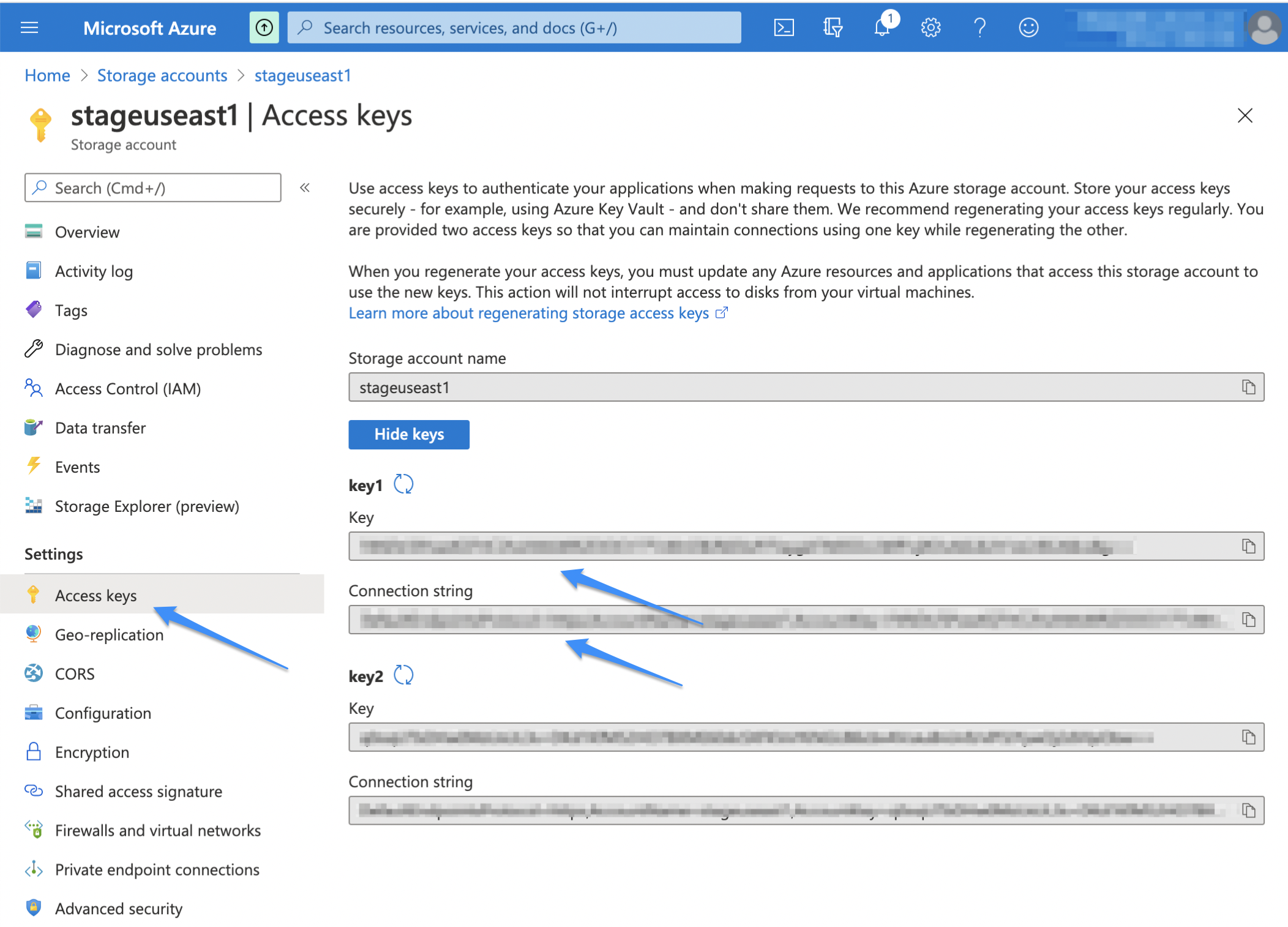Click the key2 Key text field

point(806,737)
